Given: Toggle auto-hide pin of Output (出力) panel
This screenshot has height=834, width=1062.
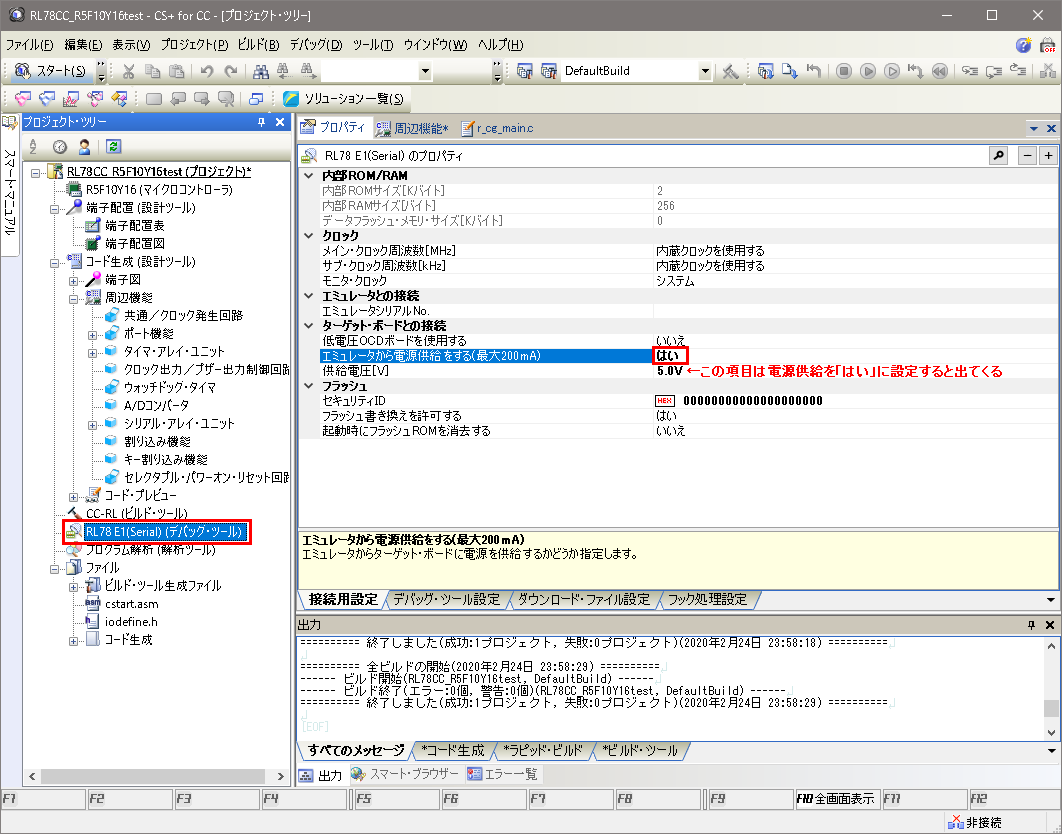Looking at the screenshot, I should (x=1032, y=625).
